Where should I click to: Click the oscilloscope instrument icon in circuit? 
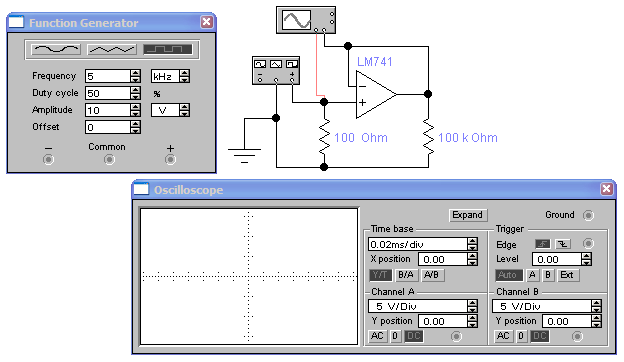coord(306,19)
